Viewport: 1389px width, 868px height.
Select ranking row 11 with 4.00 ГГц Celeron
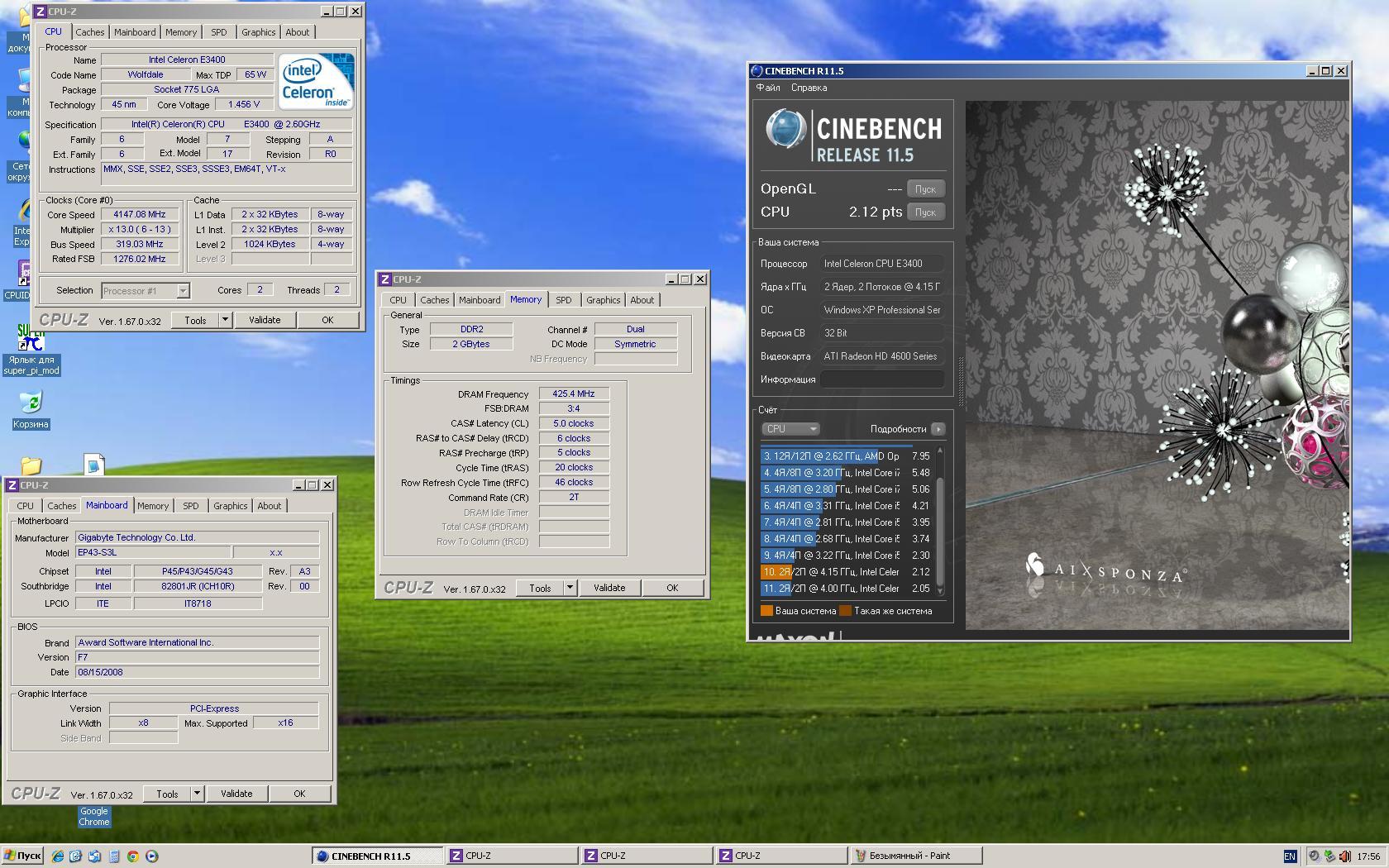click(847, 589)
